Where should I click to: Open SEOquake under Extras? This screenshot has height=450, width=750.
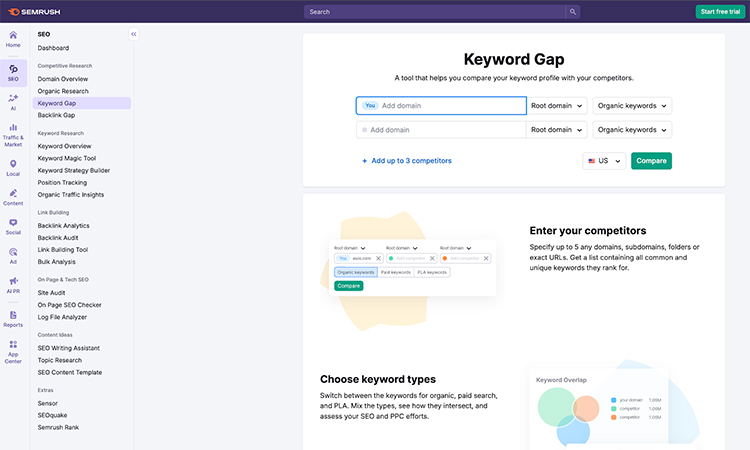[x=52, y=415]
